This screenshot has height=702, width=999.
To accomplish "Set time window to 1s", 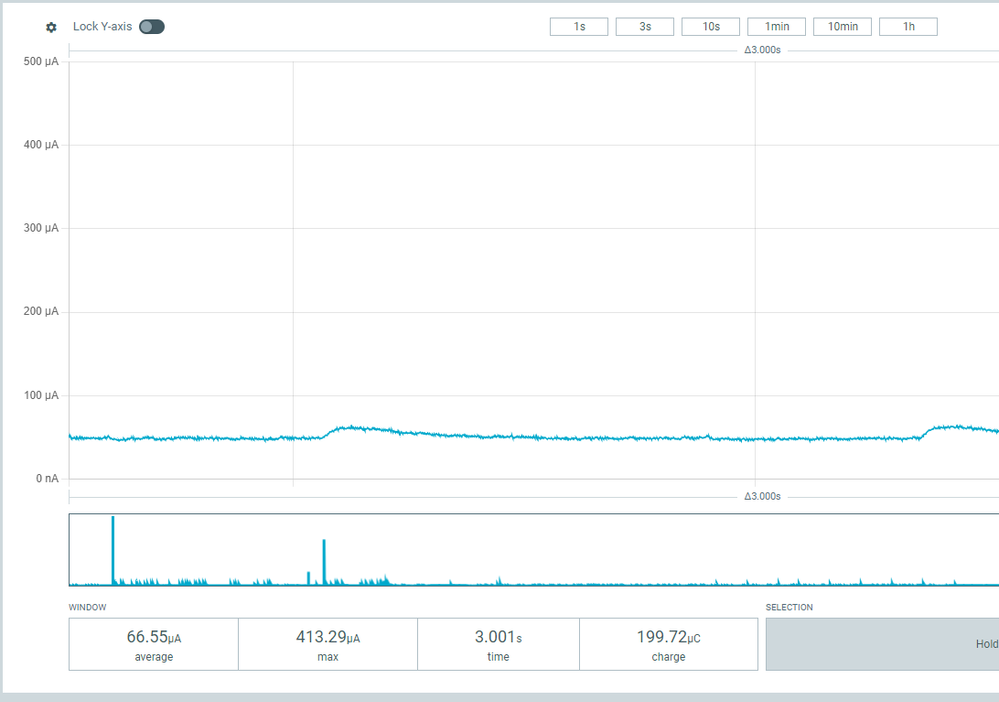I will tap(579, 27).
